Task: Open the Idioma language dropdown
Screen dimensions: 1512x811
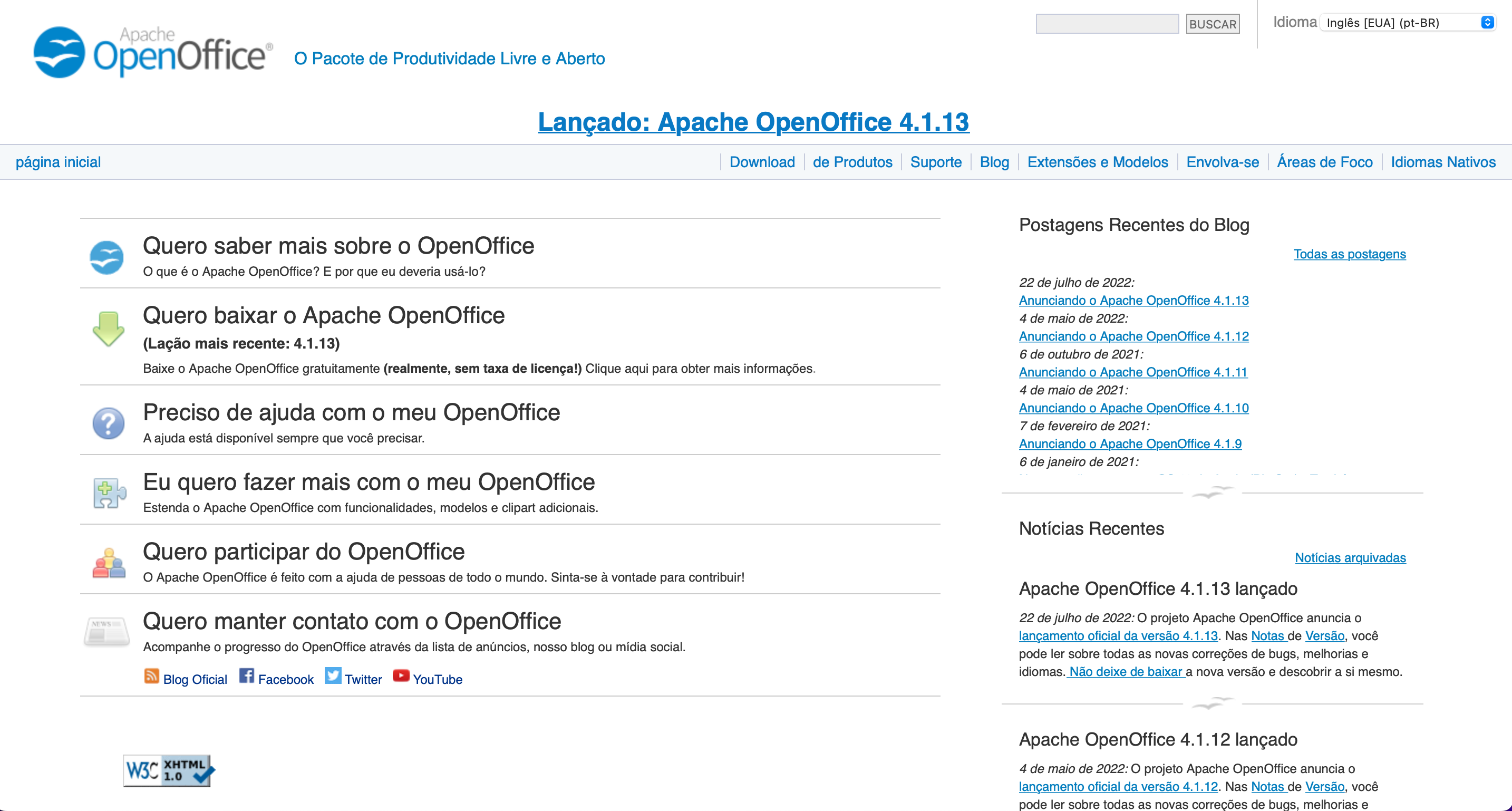Action: coord(1408,22)
